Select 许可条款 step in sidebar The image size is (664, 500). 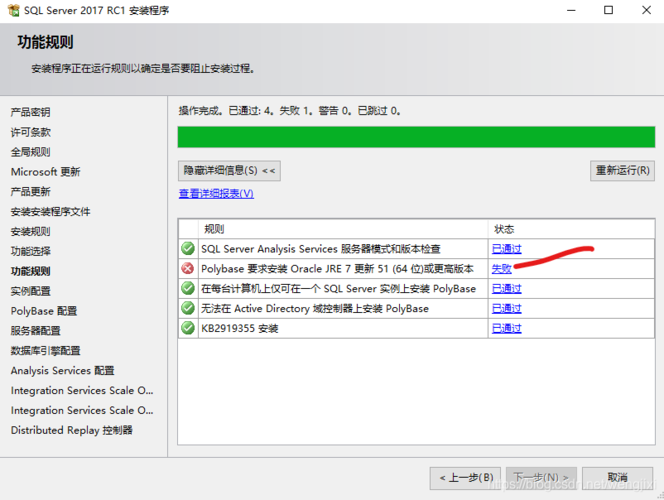pos(30,132)
